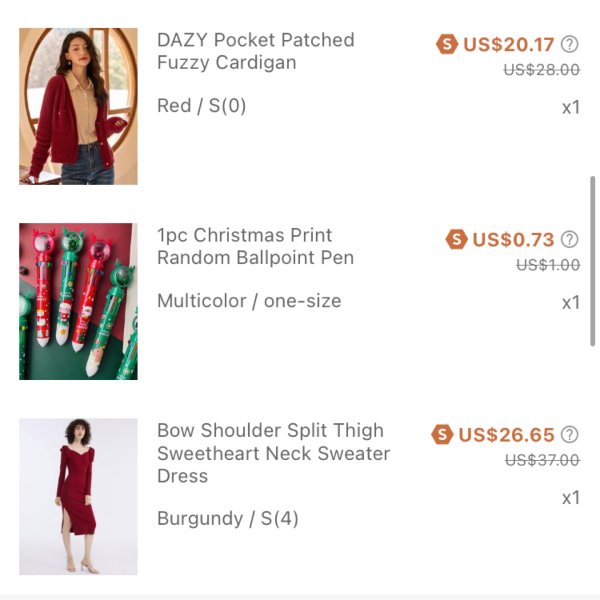
Task: Open 1pc Christmas Print Random Ballpoint Pen title
Action: point(255,246)
